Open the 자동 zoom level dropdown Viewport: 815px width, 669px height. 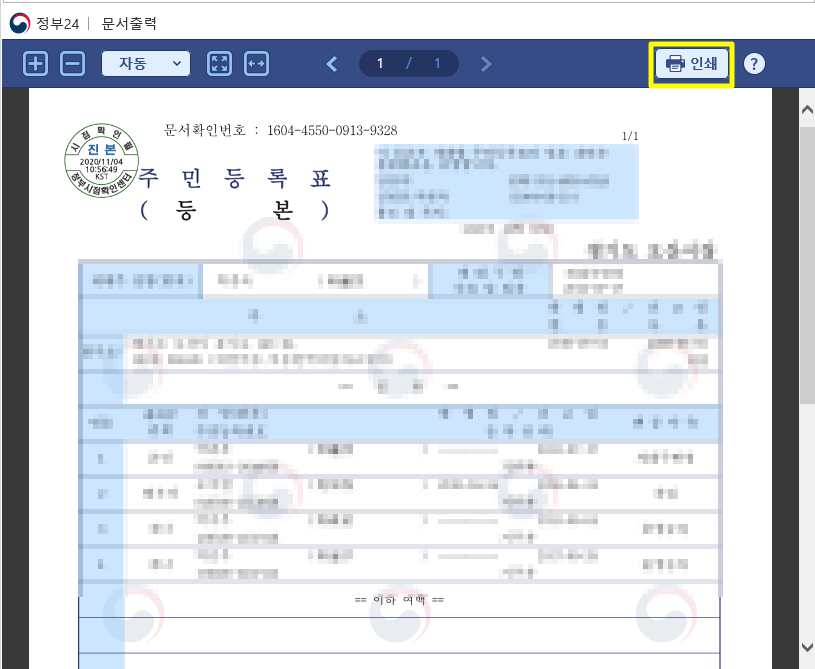coord(146,63)
